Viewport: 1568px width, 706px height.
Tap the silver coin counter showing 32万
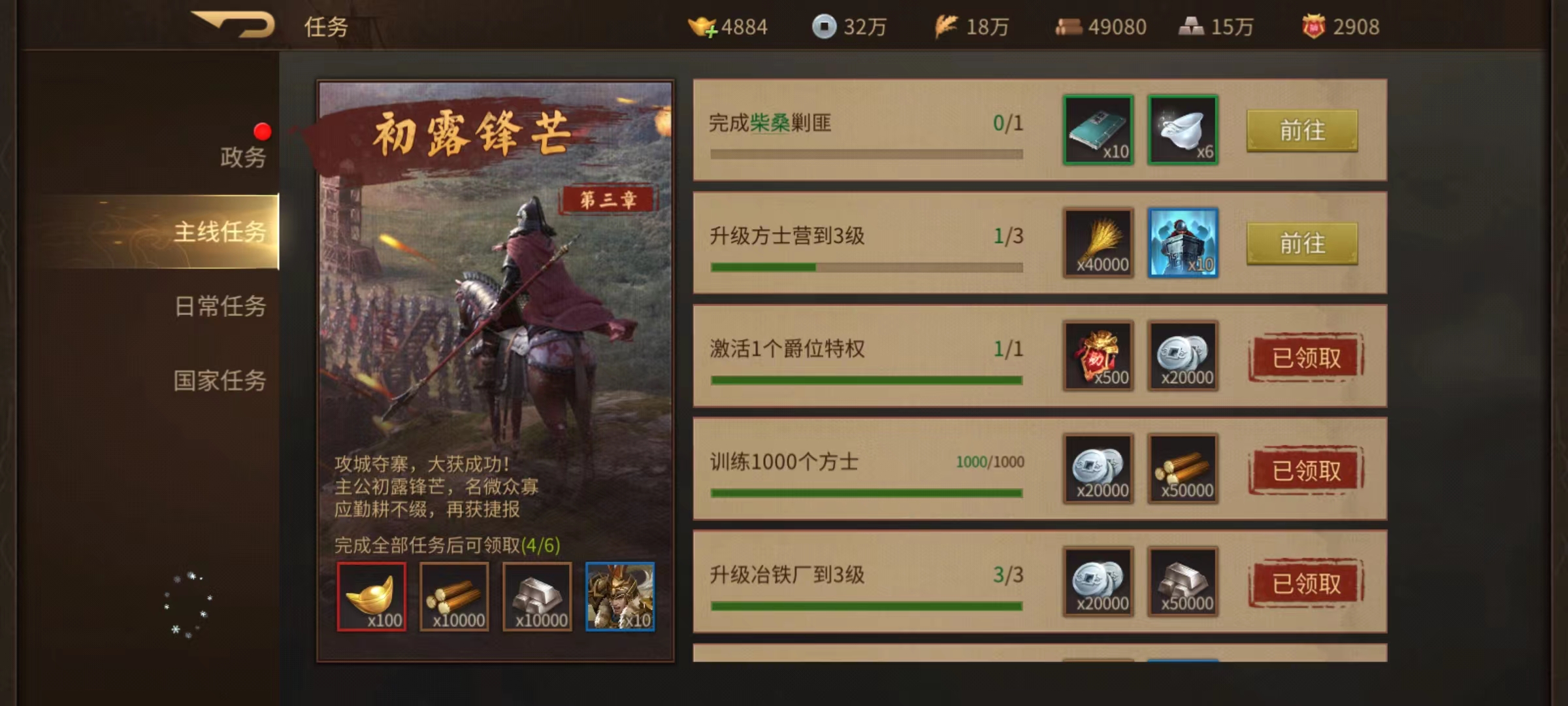click(x=849, y=27)
